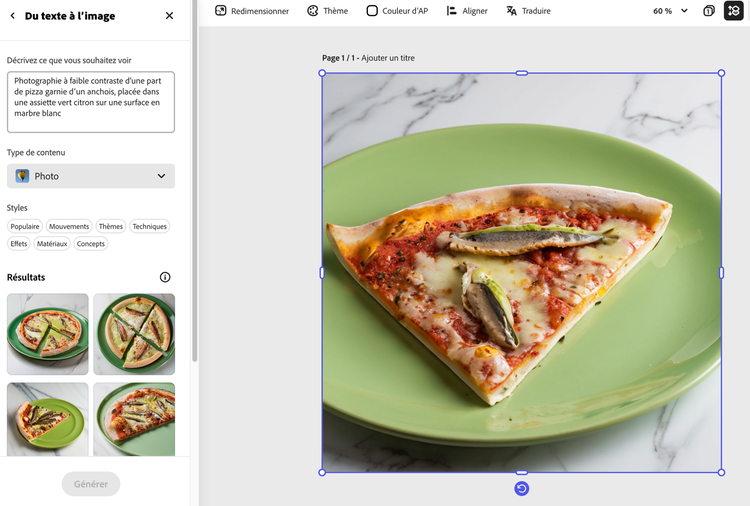Select the pizza slice image on canvas
Viewport: 750px width, 506px height.
pyautogui.click(x=521, y=273)
